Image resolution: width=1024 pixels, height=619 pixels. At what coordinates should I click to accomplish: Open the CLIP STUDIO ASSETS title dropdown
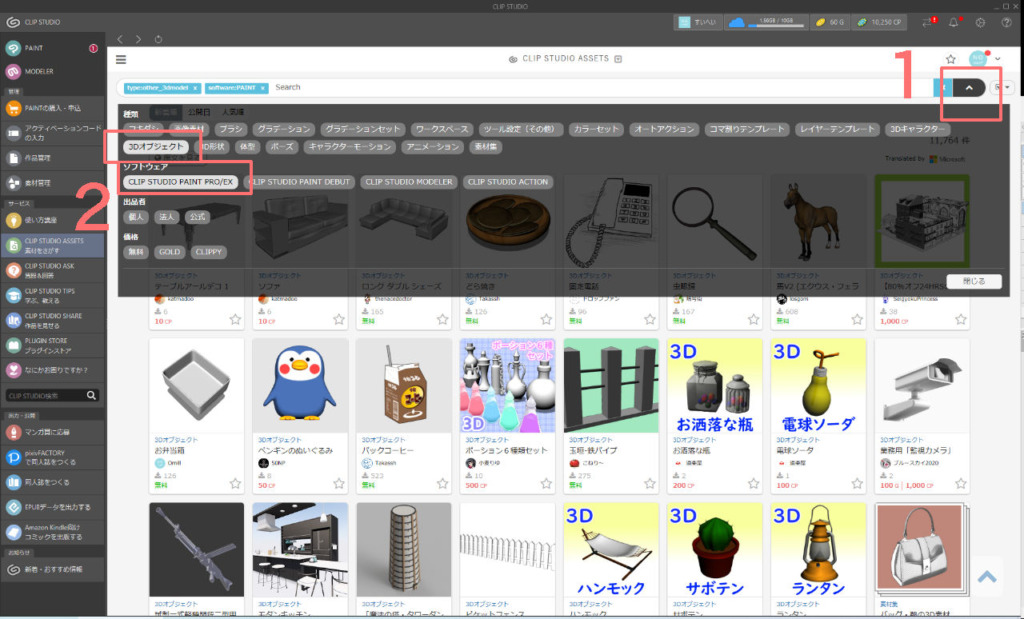(618, 59)
